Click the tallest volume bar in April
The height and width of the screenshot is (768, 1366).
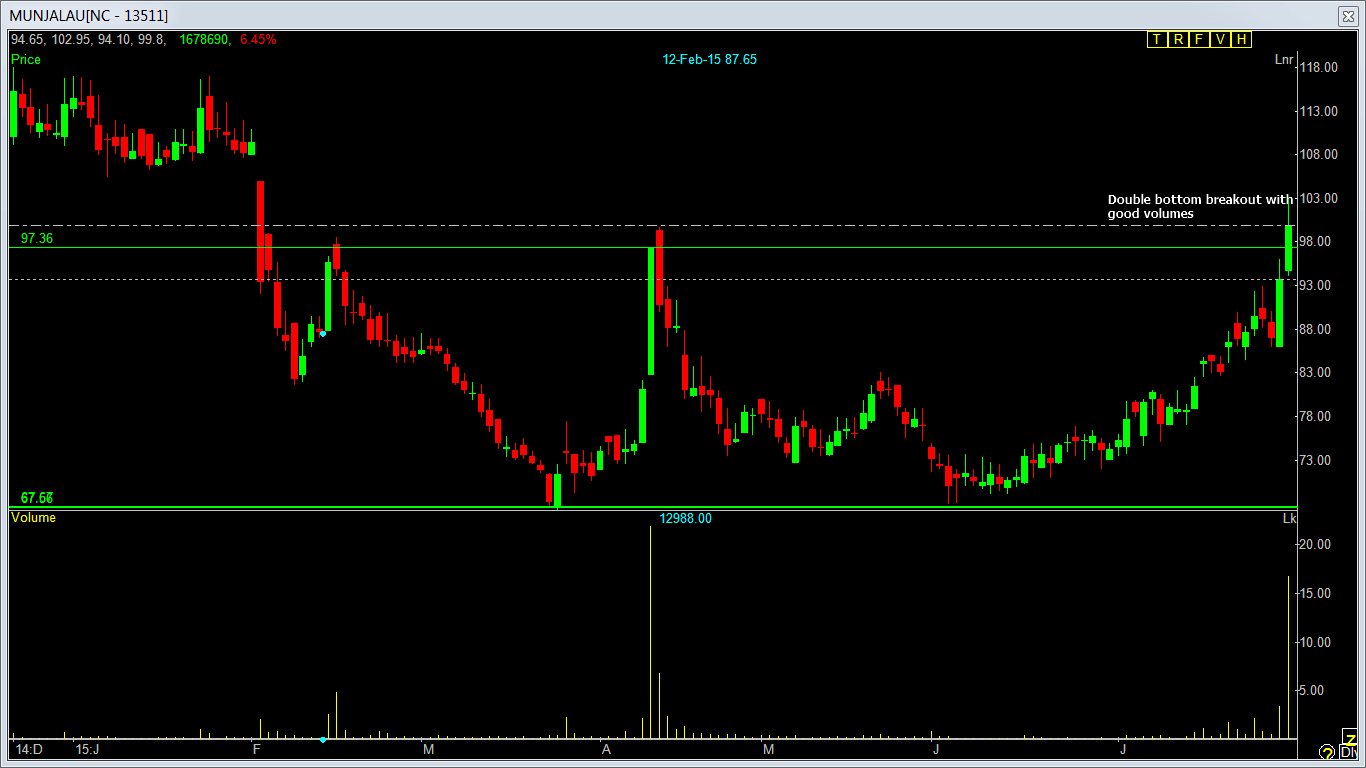click(650, 630)
